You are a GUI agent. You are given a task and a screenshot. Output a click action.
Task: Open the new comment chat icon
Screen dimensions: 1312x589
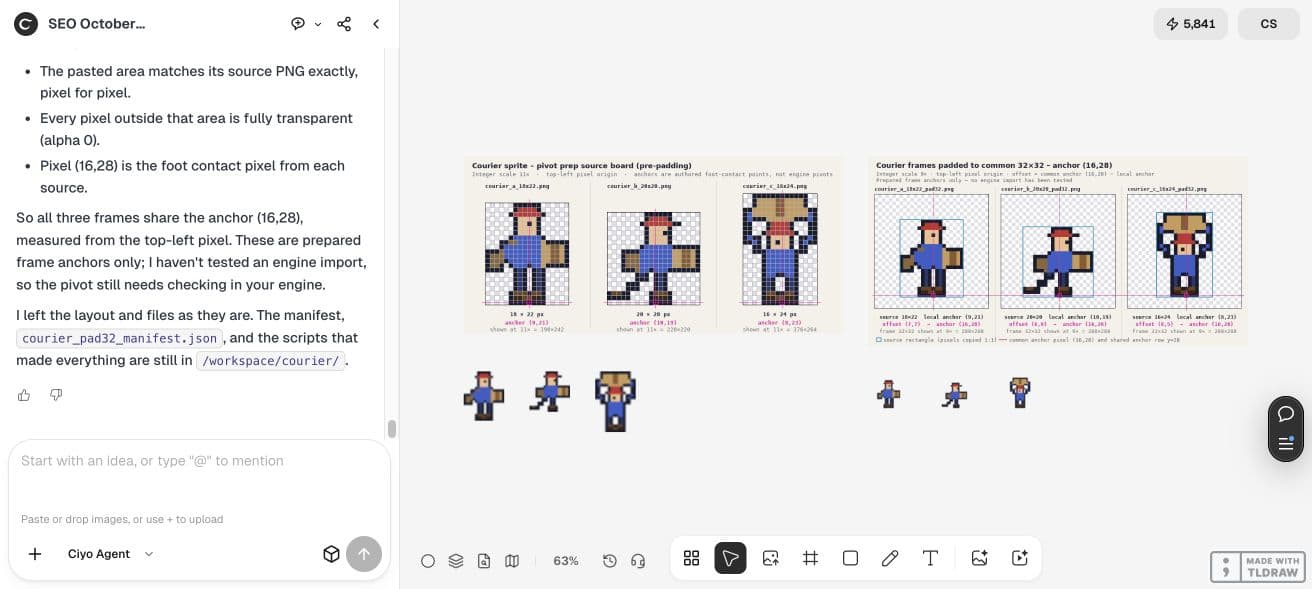297,23
